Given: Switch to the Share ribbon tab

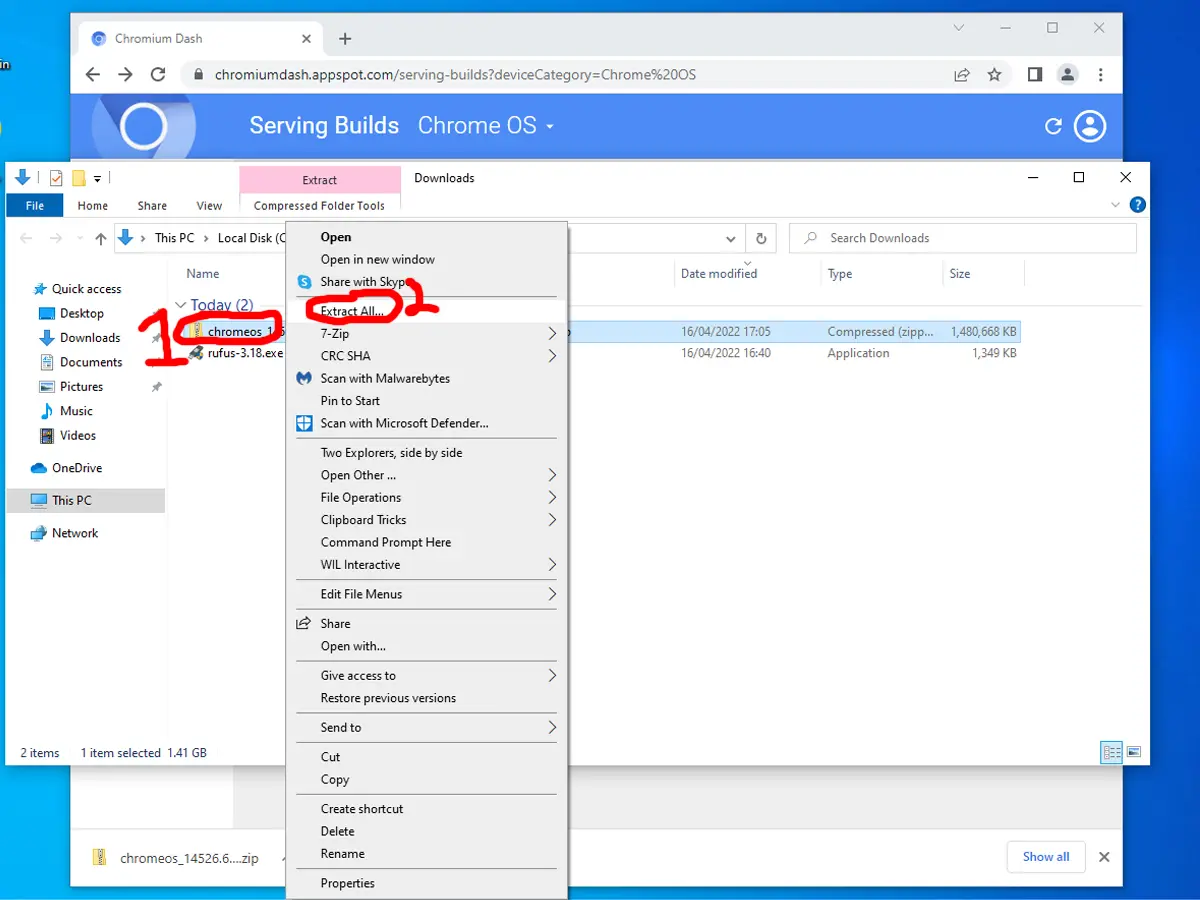Looking at the screenshot, I should point(152,205).
